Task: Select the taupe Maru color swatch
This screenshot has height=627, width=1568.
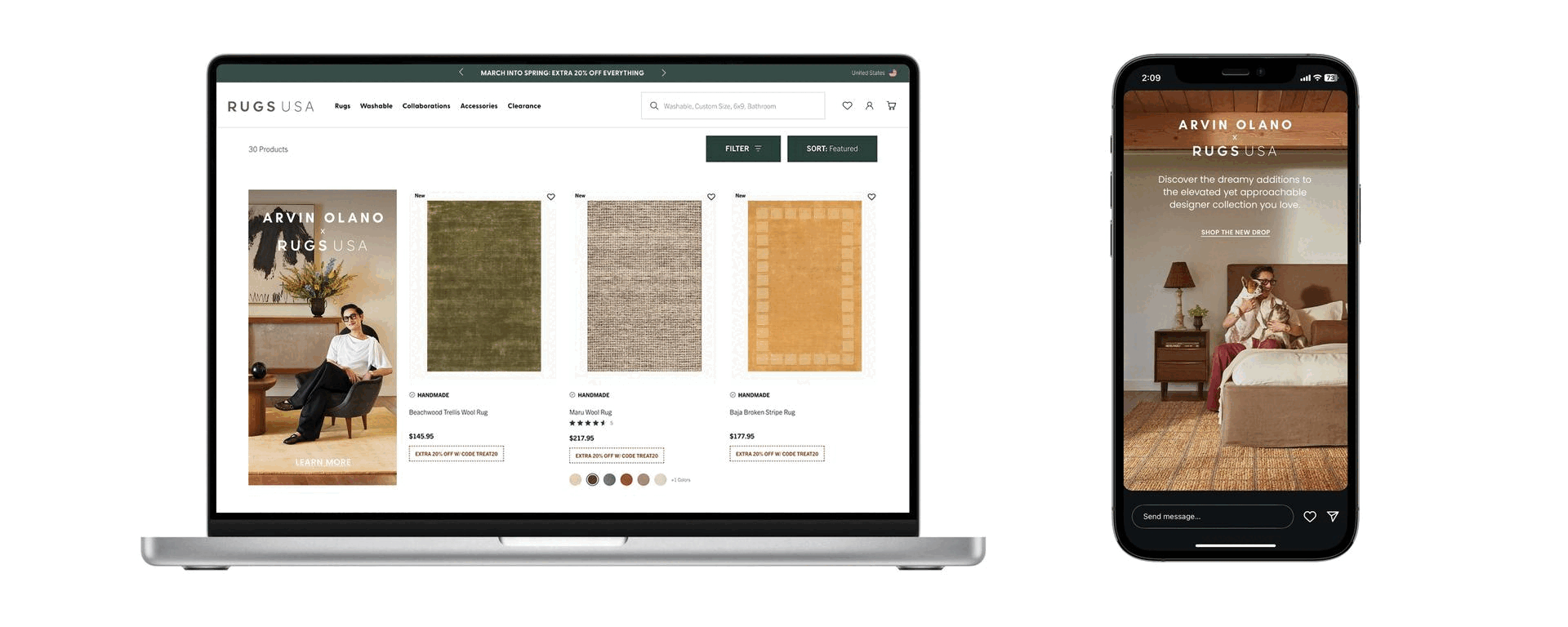Action: click(x=644, y=480)
